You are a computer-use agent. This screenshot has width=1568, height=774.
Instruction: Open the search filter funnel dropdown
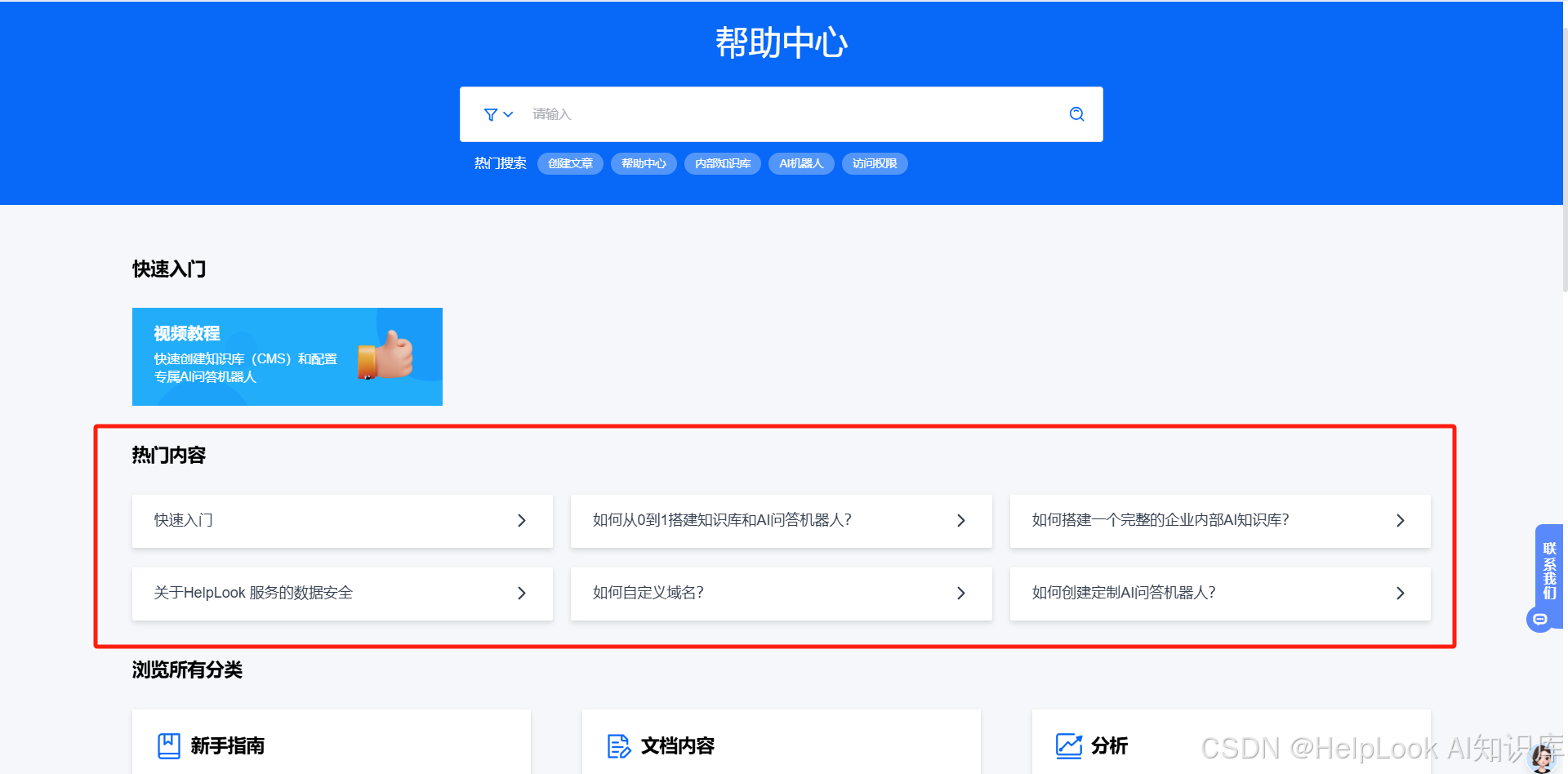coord(498,114)
